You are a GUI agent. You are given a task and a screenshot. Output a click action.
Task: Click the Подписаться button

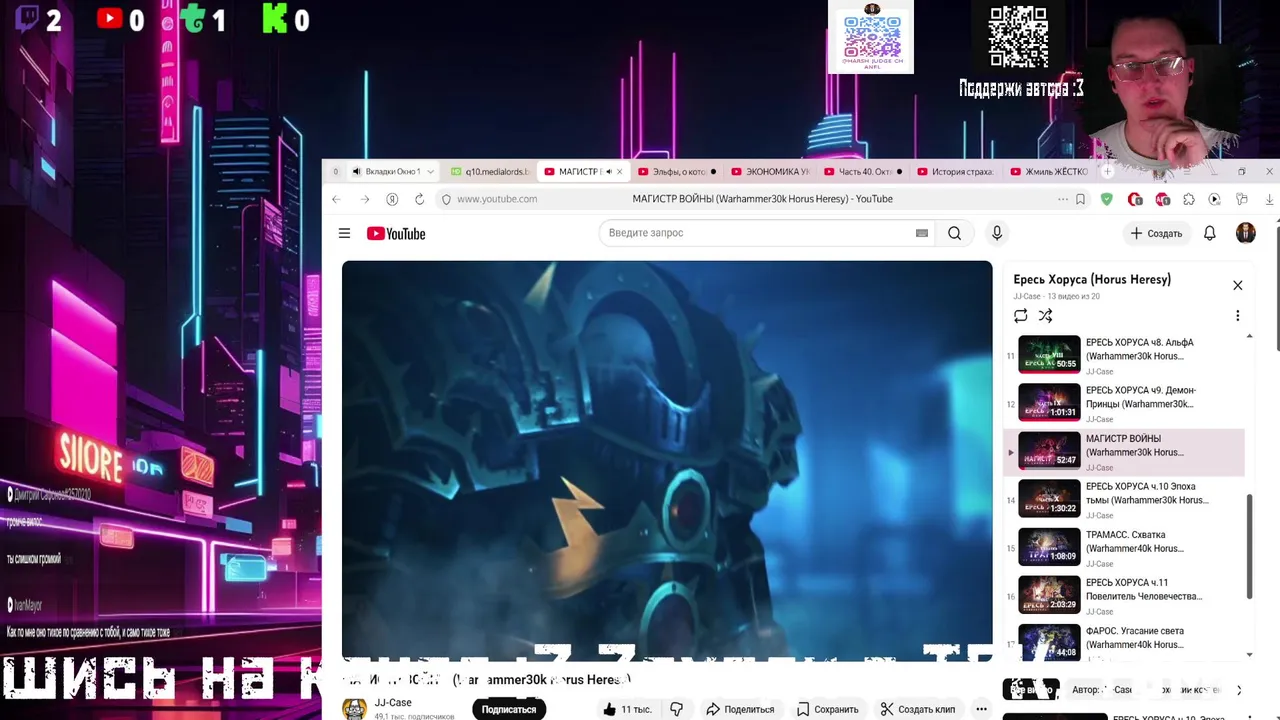509,709
